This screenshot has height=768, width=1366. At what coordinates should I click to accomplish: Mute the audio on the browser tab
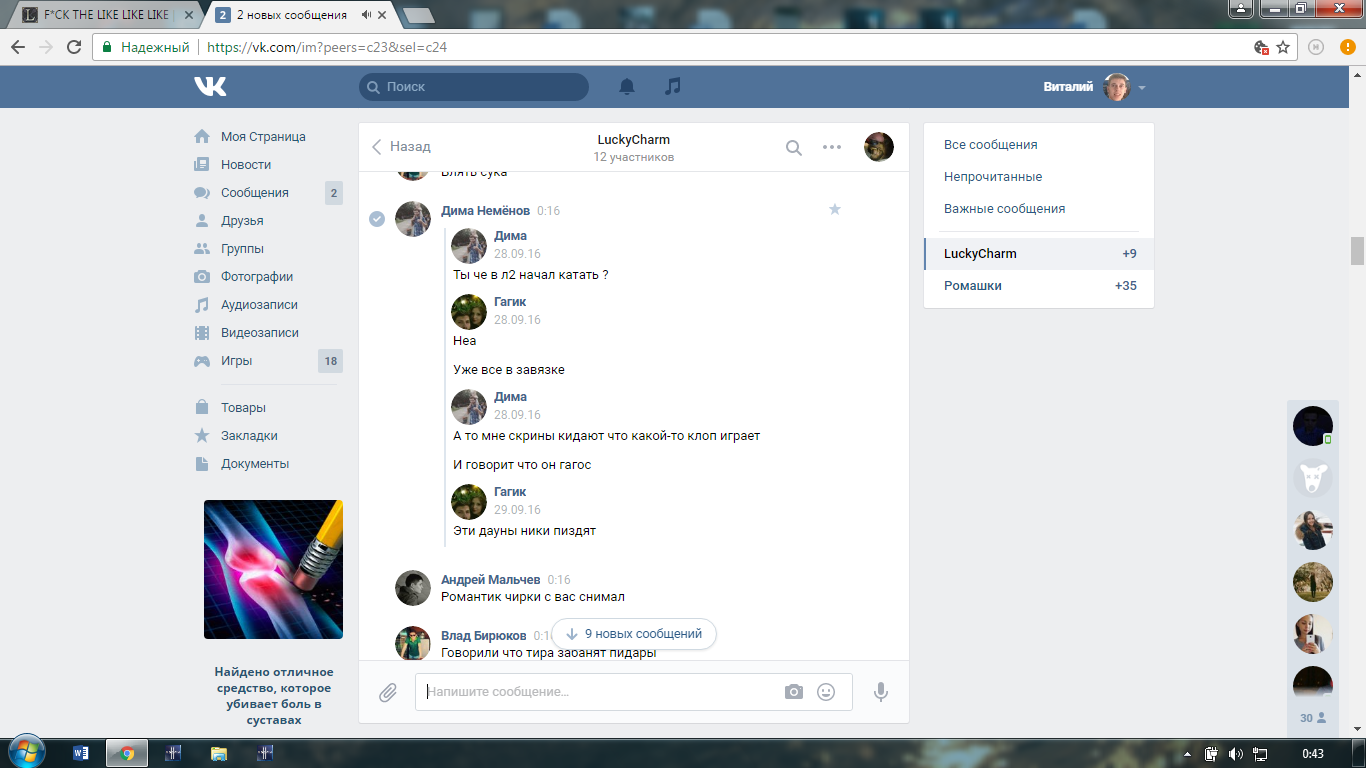click(368, 15)
